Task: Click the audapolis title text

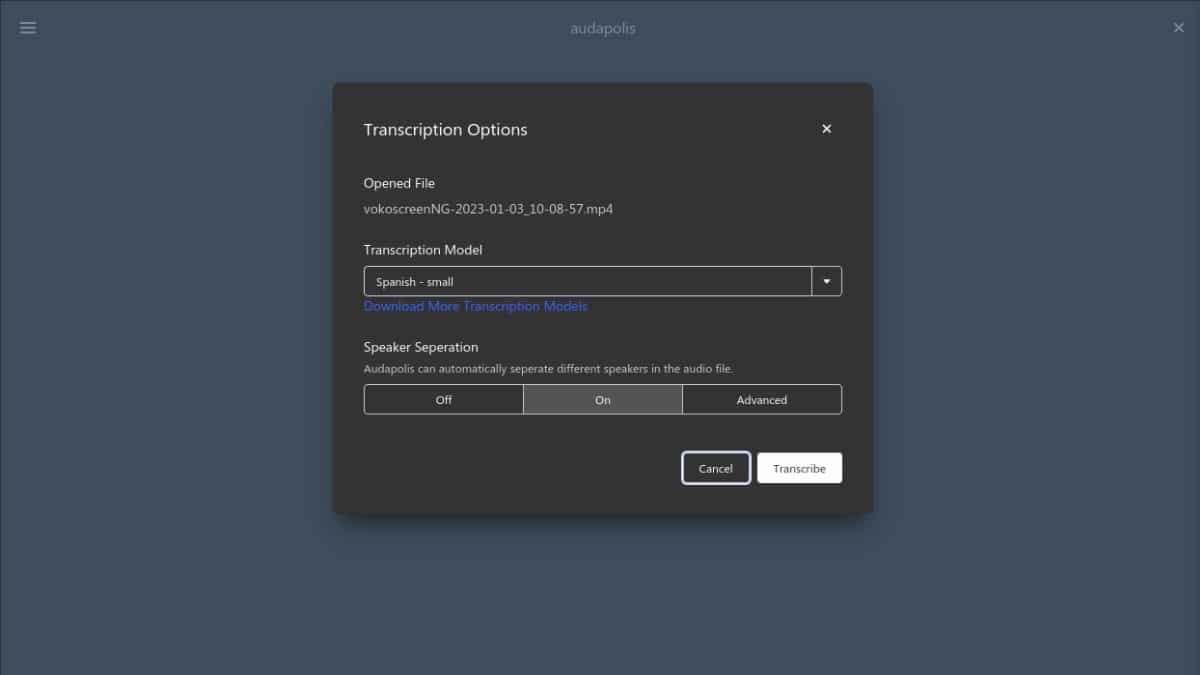Action: (x=602, y=28)
